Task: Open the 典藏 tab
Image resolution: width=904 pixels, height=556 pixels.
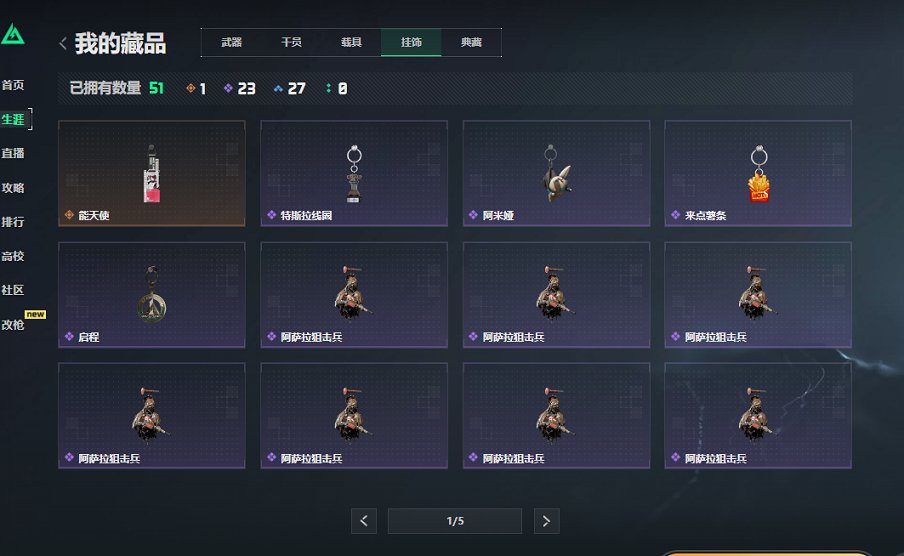Action: coord(471,42)
